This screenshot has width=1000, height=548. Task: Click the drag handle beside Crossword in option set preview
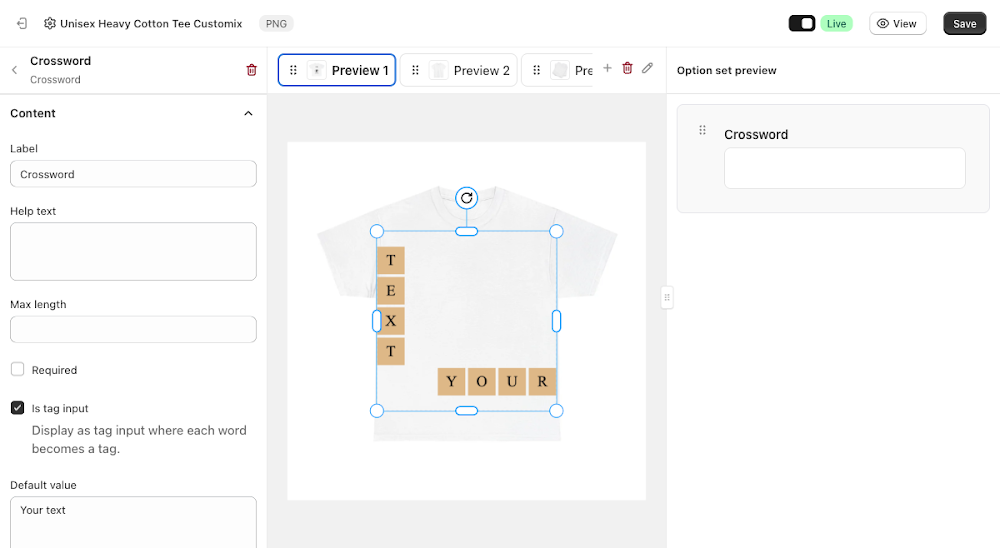pos(702,130)
